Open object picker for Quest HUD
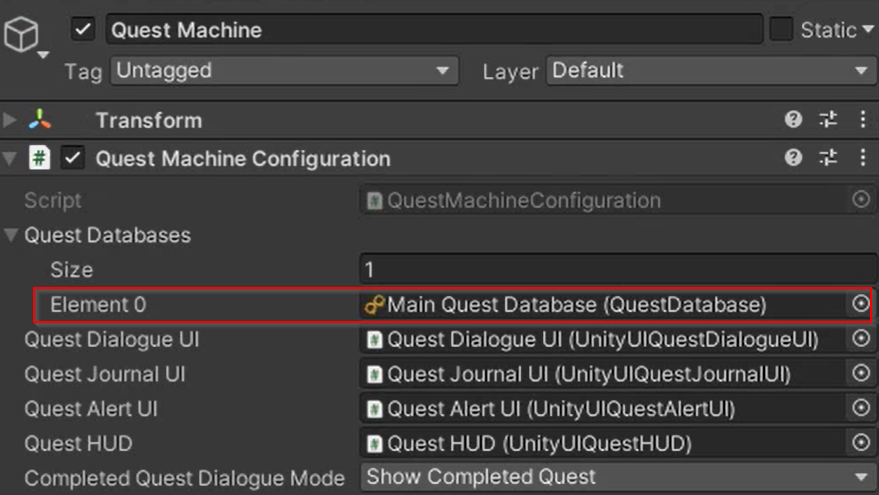Image resolution: width=879 pixels, height=495 pixels. click(x=861, y=443)
